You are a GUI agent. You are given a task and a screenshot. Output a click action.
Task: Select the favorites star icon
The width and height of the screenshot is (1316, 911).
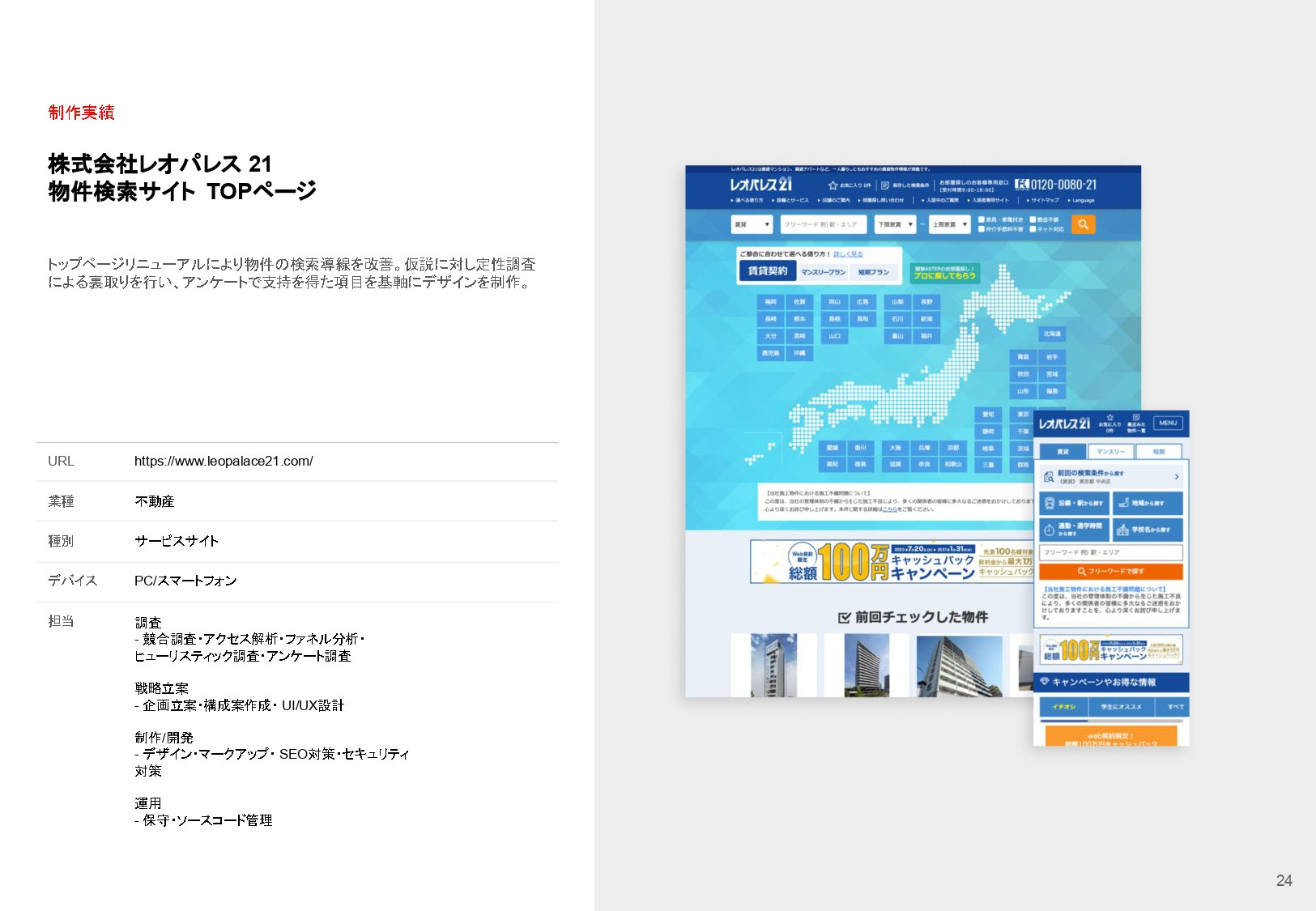[833, 185]
